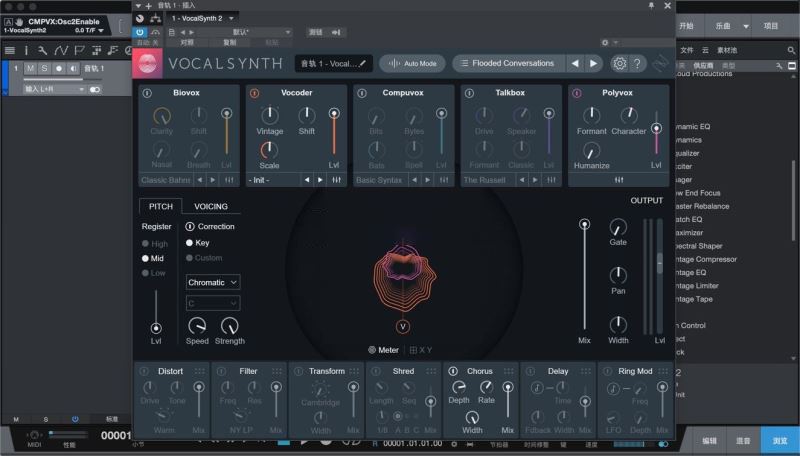The height and width of the screenshot is (456, 800).
Task: Pin the plugin window
Action: pos(651,6)
